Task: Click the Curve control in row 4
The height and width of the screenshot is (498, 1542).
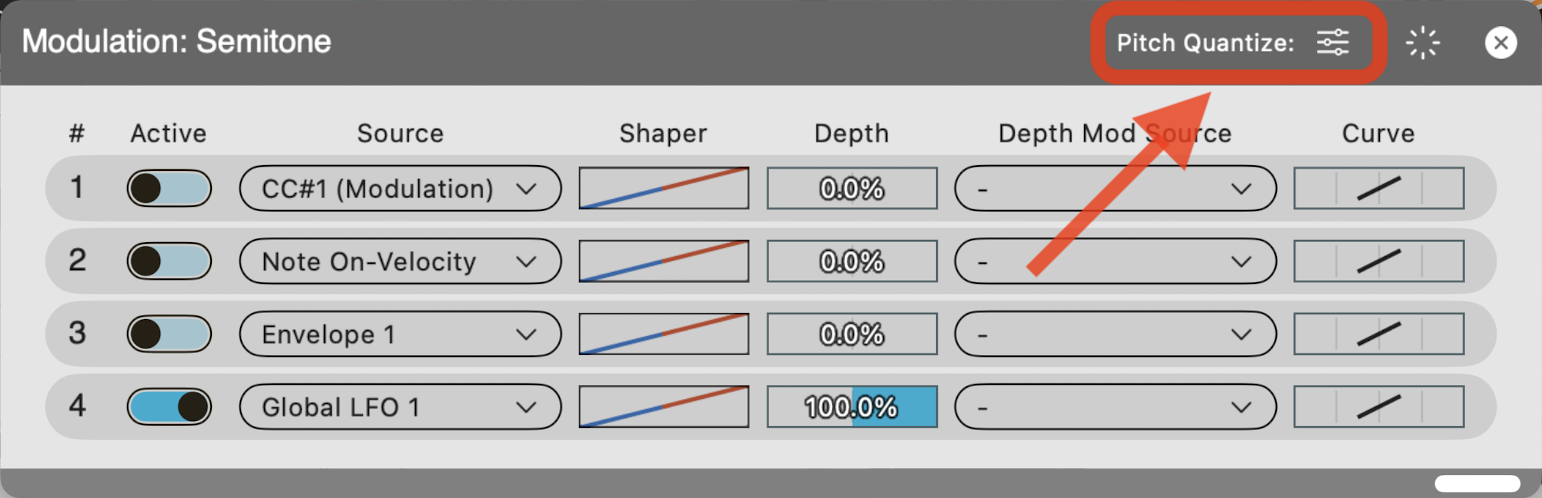Action: tap(1379, 407)
